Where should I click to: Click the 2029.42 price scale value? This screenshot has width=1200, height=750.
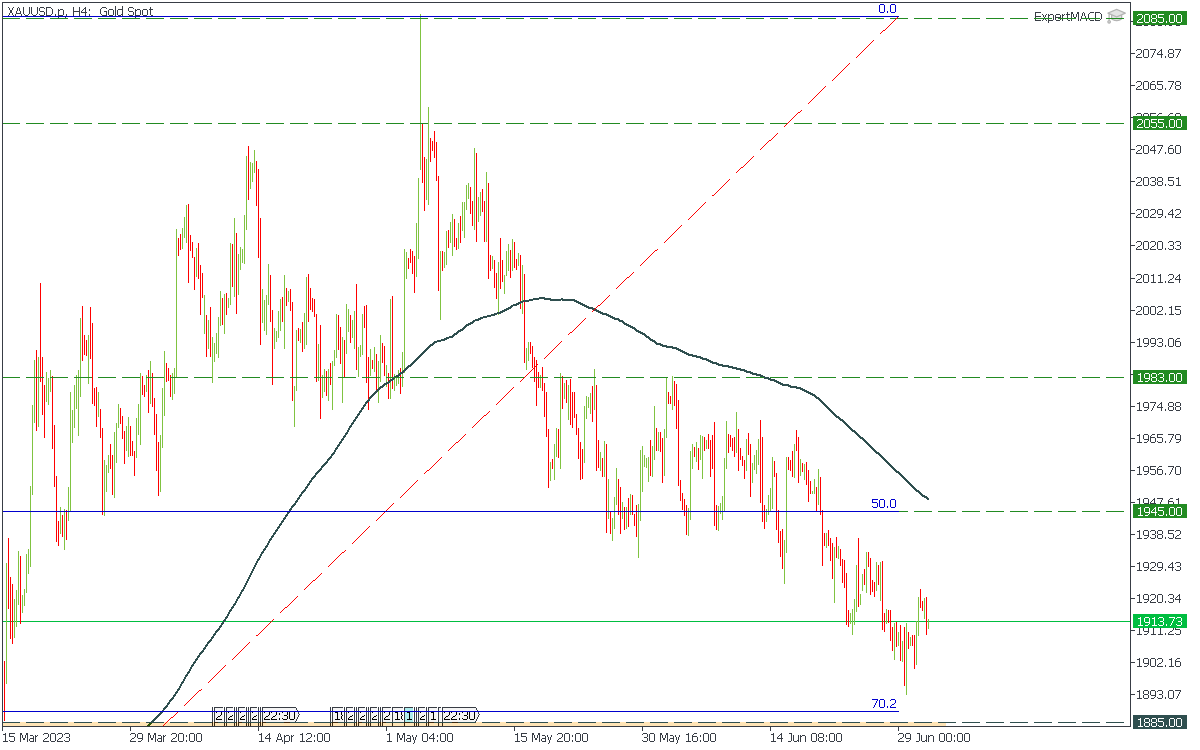coord(1160,213)
